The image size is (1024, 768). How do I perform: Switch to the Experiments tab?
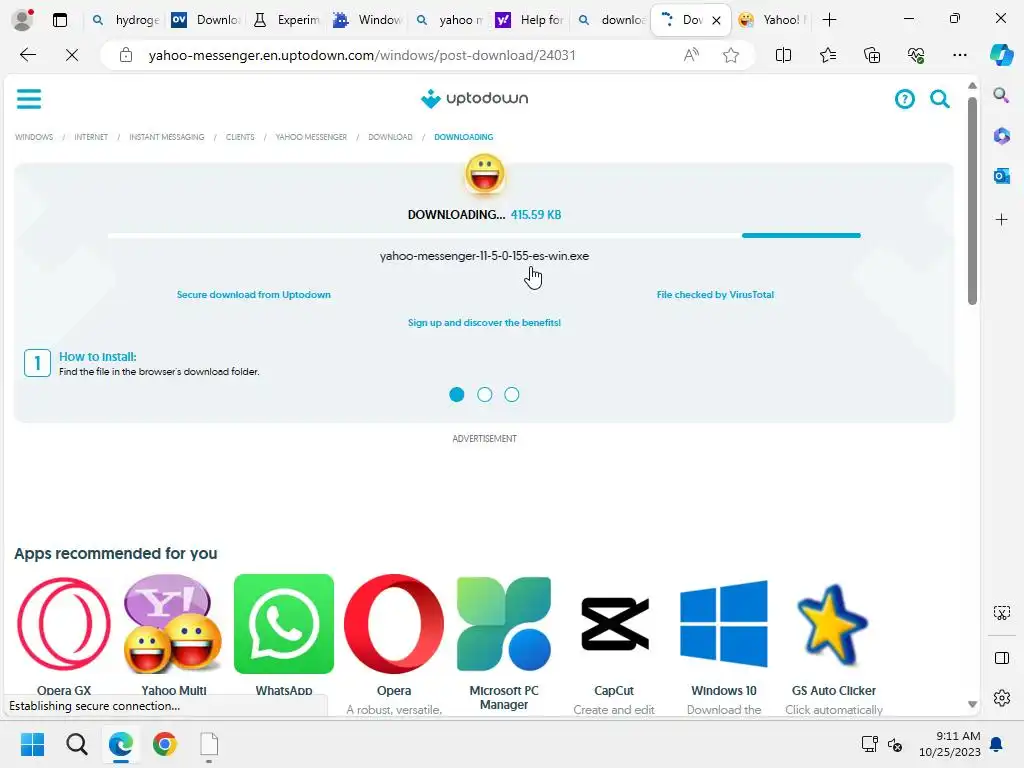pyautogui.click(x=287, y=20)
